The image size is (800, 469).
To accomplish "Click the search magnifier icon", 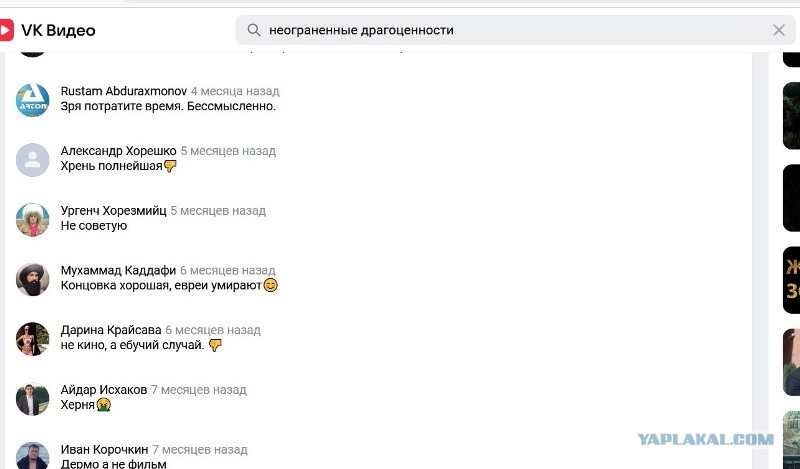I will click(x=254, y=30).
